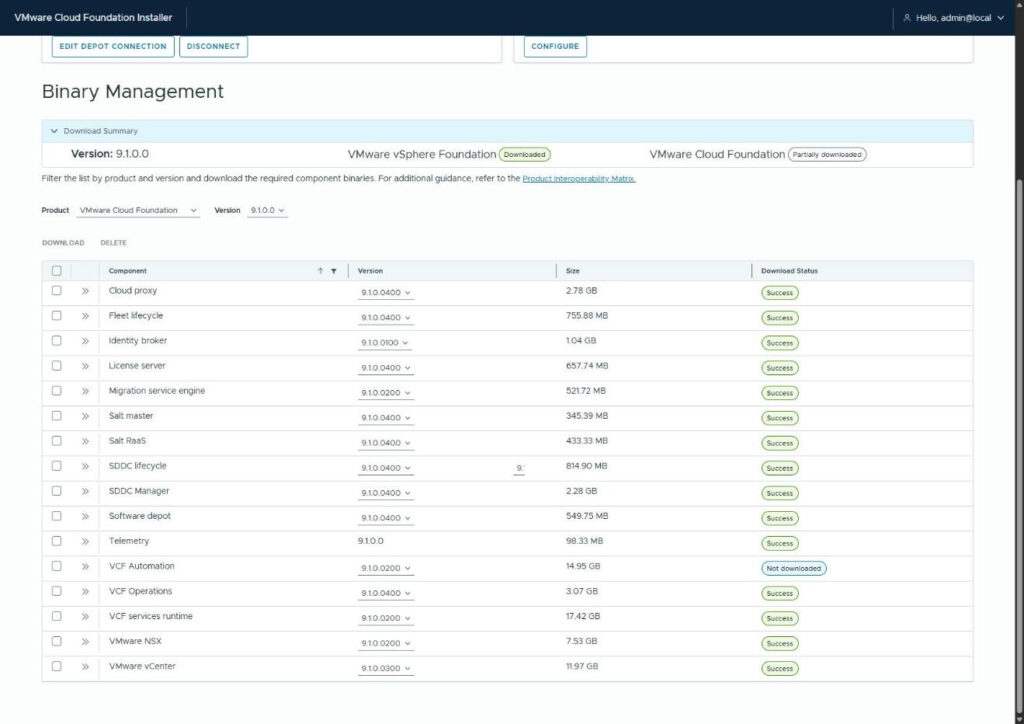
Task: Check the VCF Automation checkbox
Action: point(57,566)
